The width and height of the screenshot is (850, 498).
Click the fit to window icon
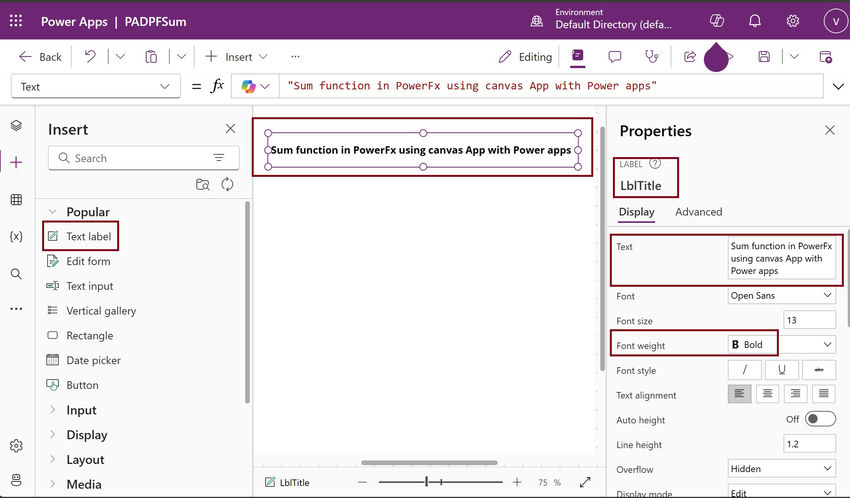(x=585, y=482)
